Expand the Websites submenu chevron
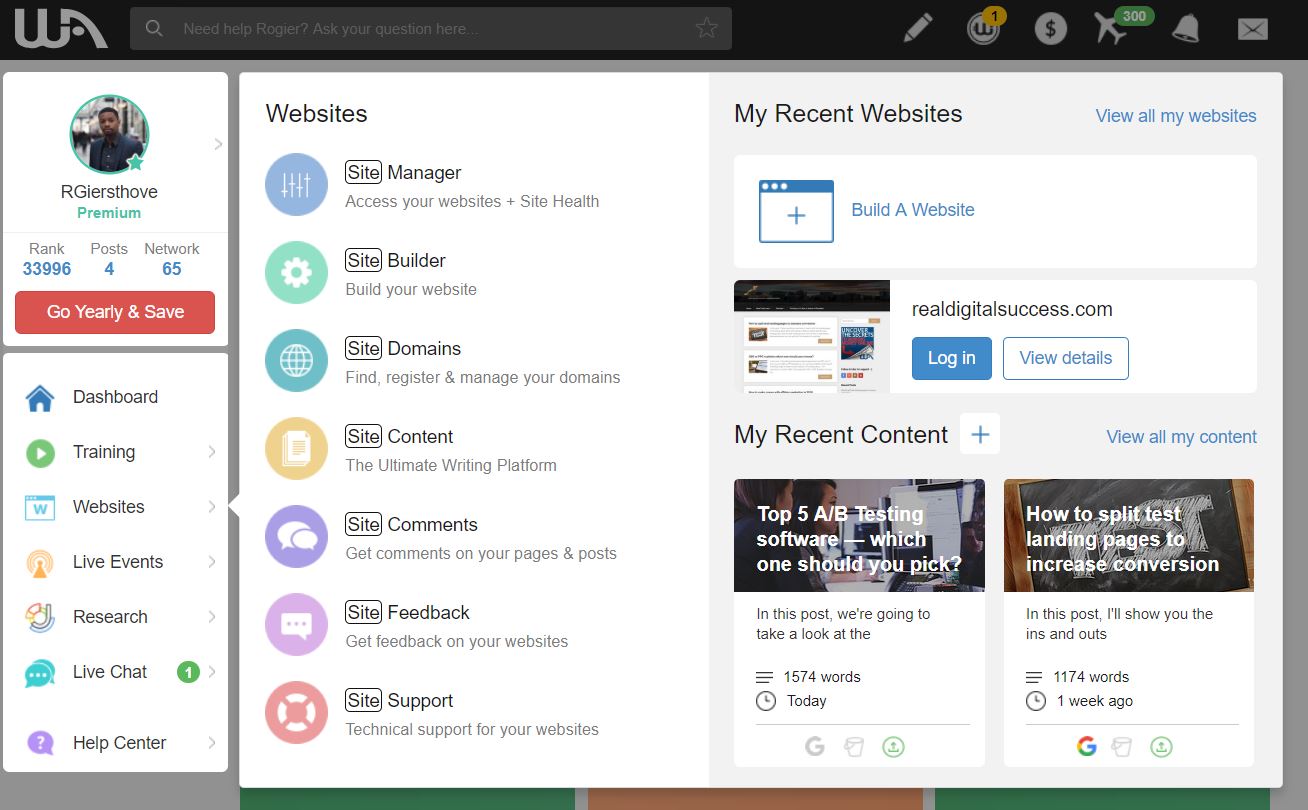 [212, 507]
